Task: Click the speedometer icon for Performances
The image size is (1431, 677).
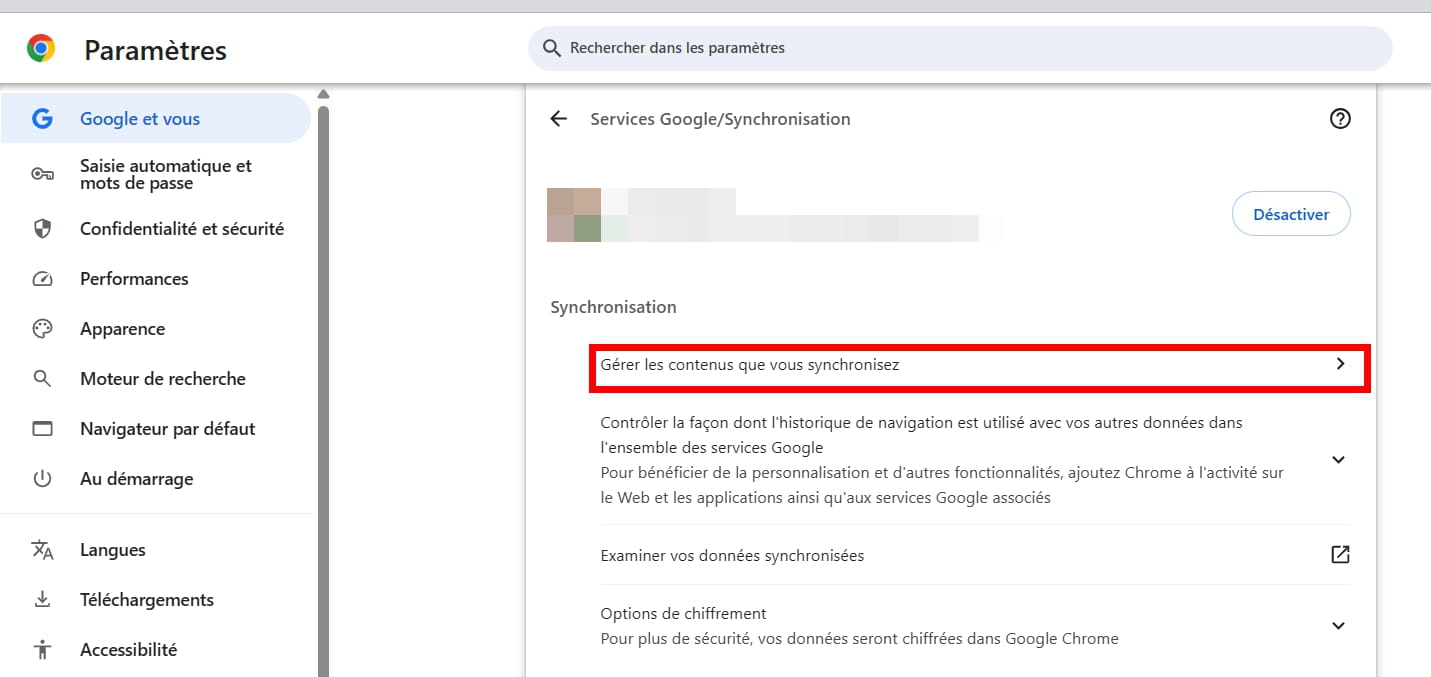Action: click(42, 279)
